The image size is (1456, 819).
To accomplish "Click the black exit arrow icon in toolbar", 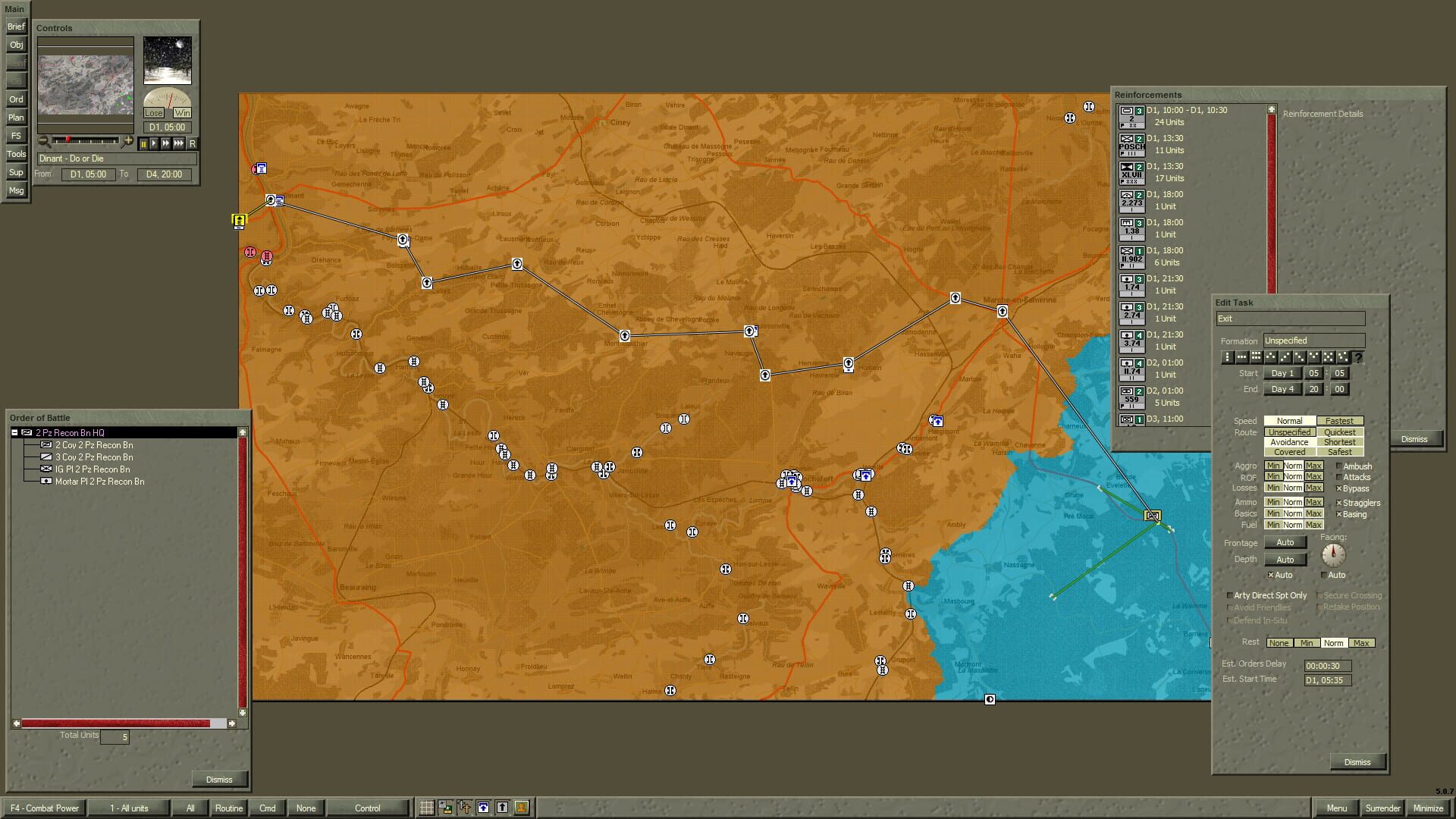I will pyautogui.click(x=502, y=808).
